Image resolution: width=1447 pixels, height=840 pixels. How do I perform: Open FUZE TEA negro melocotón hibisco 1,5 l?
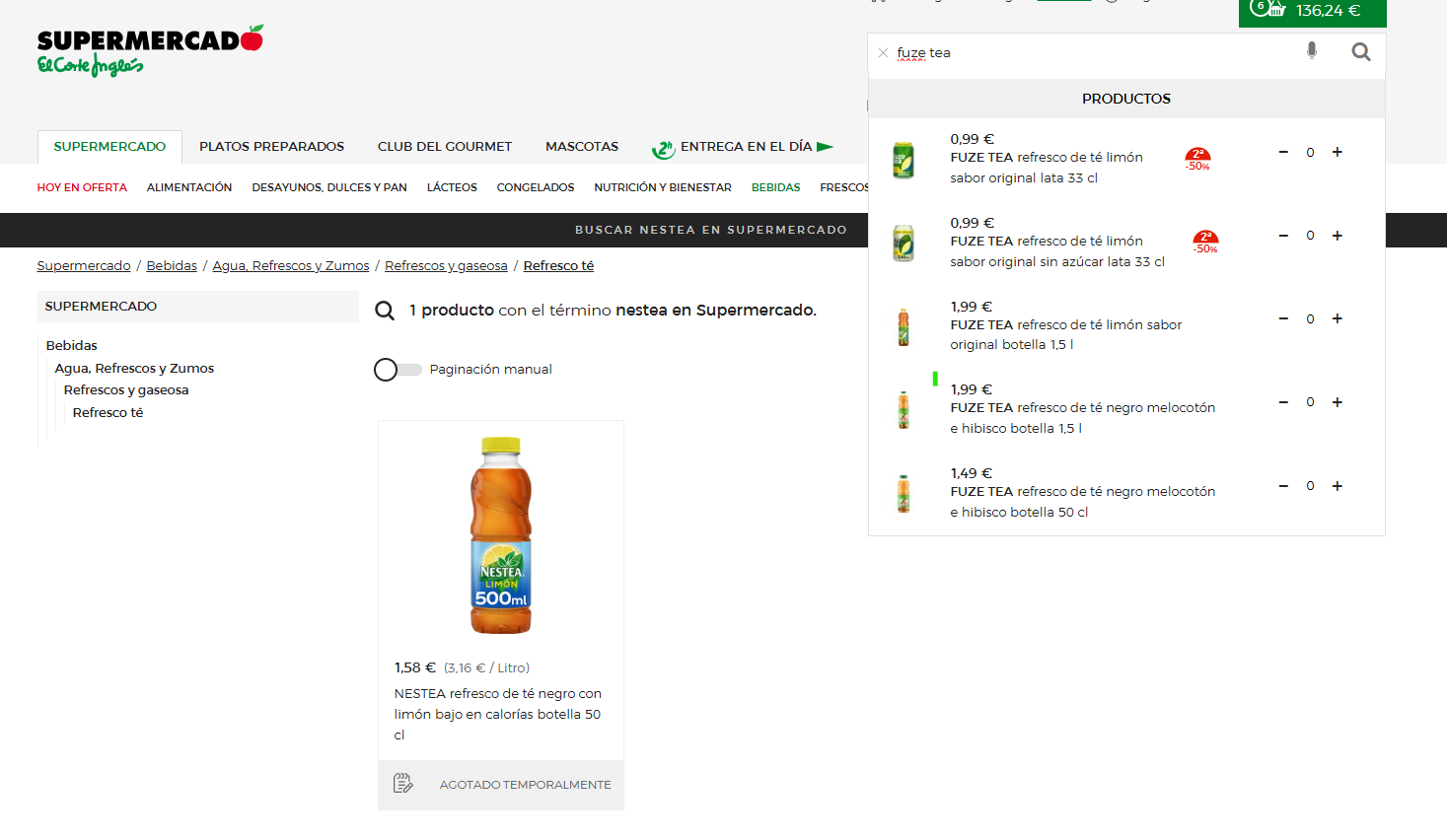(x=1083, y=418)
